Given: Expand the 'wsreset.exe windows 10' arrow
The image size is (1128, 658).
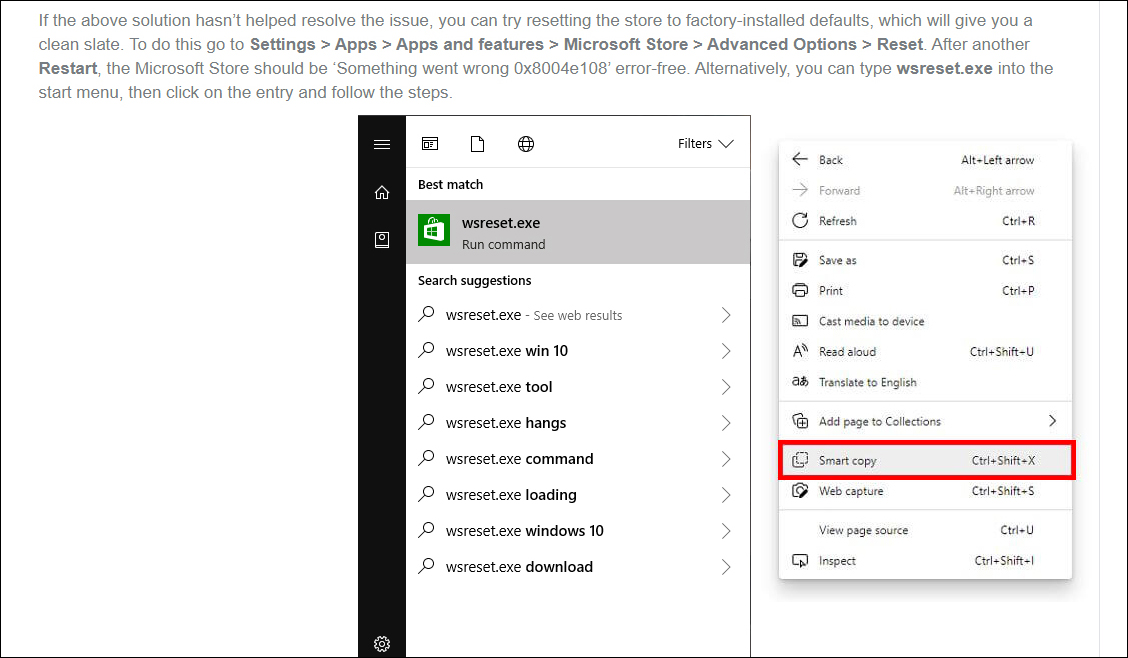Looking at the screenshot, I should [x=726, y=531].
